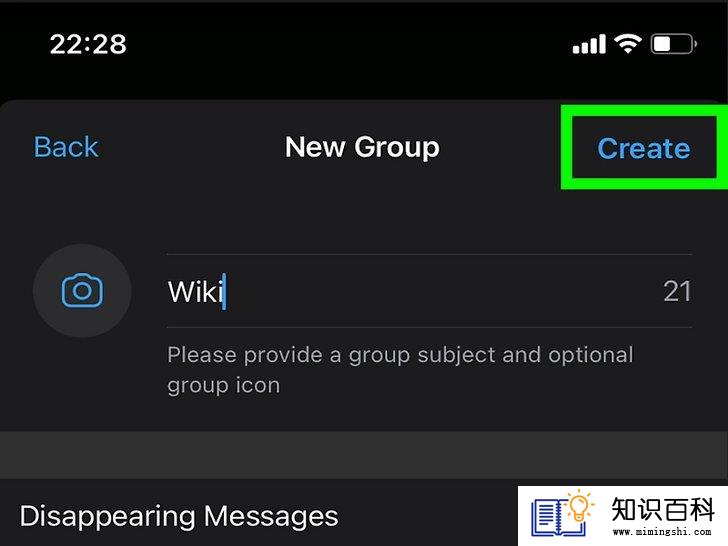Screen dimensions: 728x546
Task: Click the gray separator band above Disappearing Messages
Action: pyautogui.click(x=364, y=455)
